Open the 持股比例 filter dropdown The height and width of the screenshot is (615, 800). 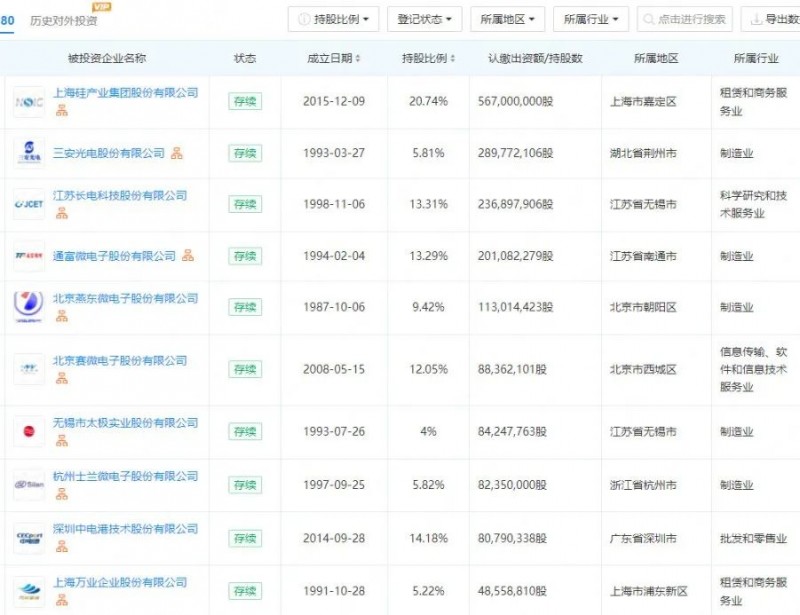click(x=333, y=19)
